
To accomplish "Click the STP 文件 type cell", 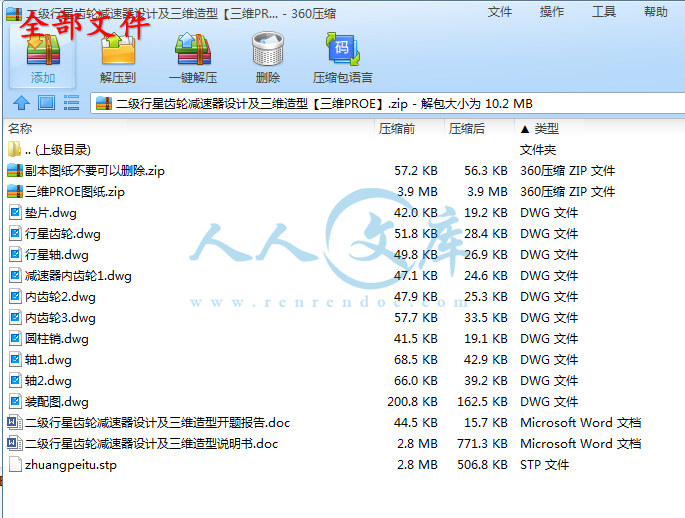I will tap(544, 464).
